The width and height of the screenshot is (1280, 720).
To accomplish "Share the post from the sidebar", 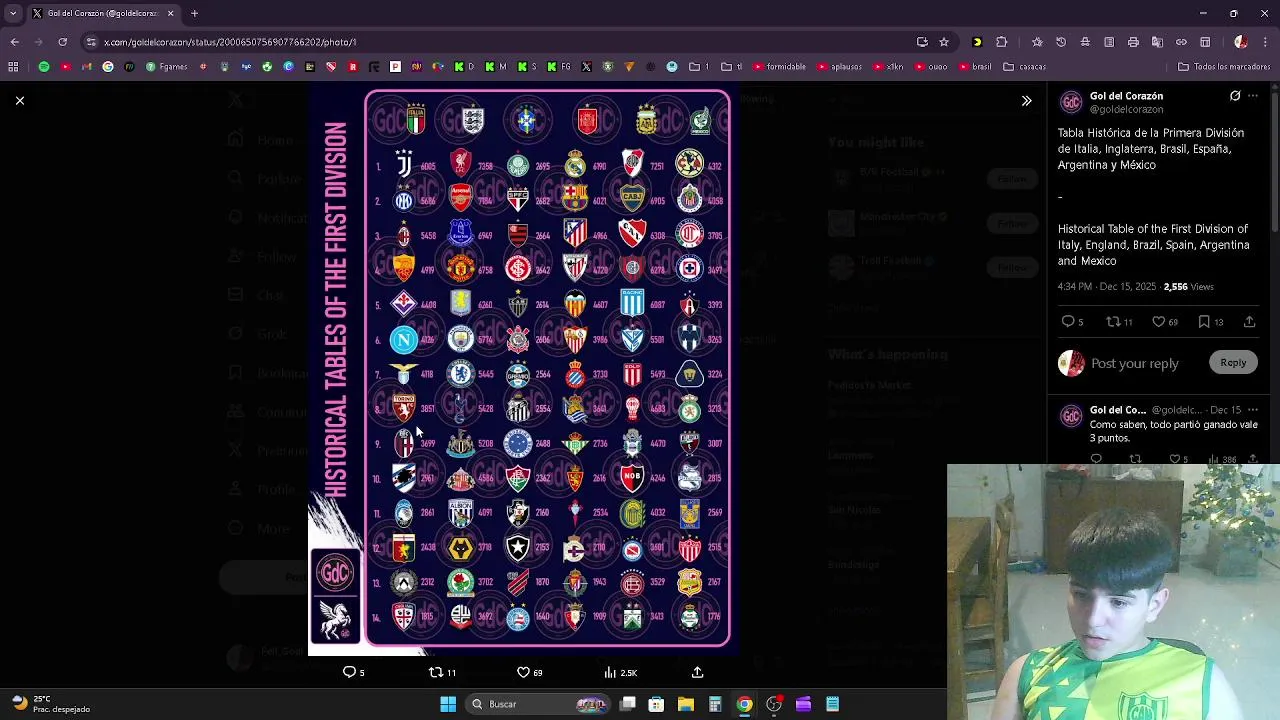I will click(x=1249, y=322).
